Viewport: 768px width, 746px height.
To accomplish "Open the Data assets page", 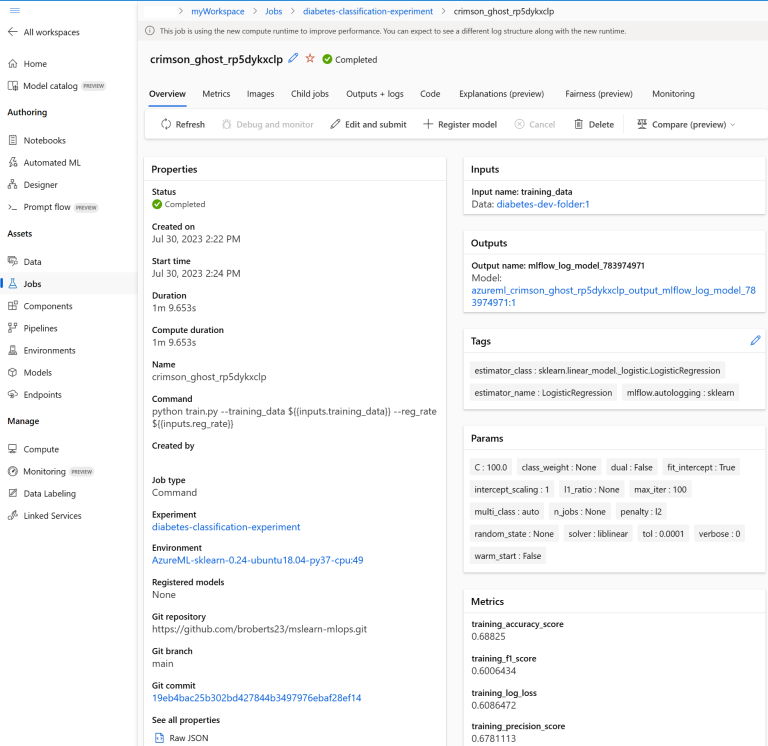I will 25,262.
